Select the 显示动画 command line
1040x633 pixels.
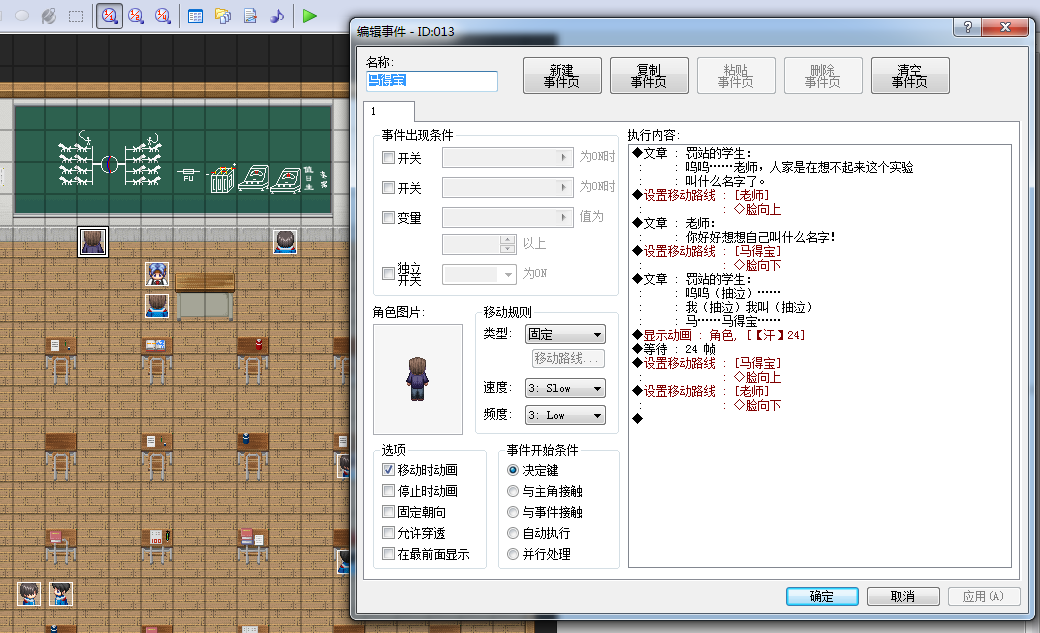[720, 335]
